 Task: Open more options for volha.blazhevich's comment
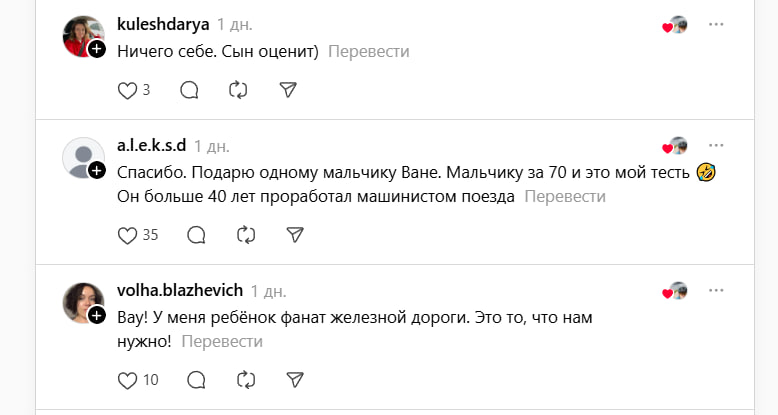[716, 290]
